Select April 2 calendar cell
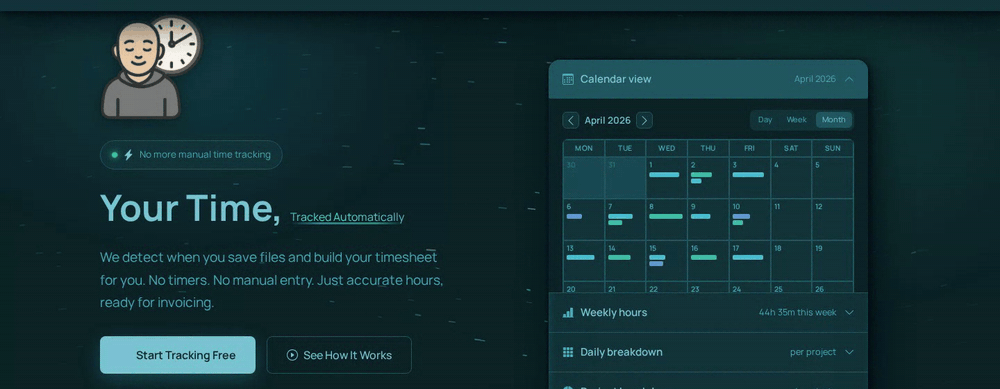This screenshot has width=1000, height=389. pos(708,178)
